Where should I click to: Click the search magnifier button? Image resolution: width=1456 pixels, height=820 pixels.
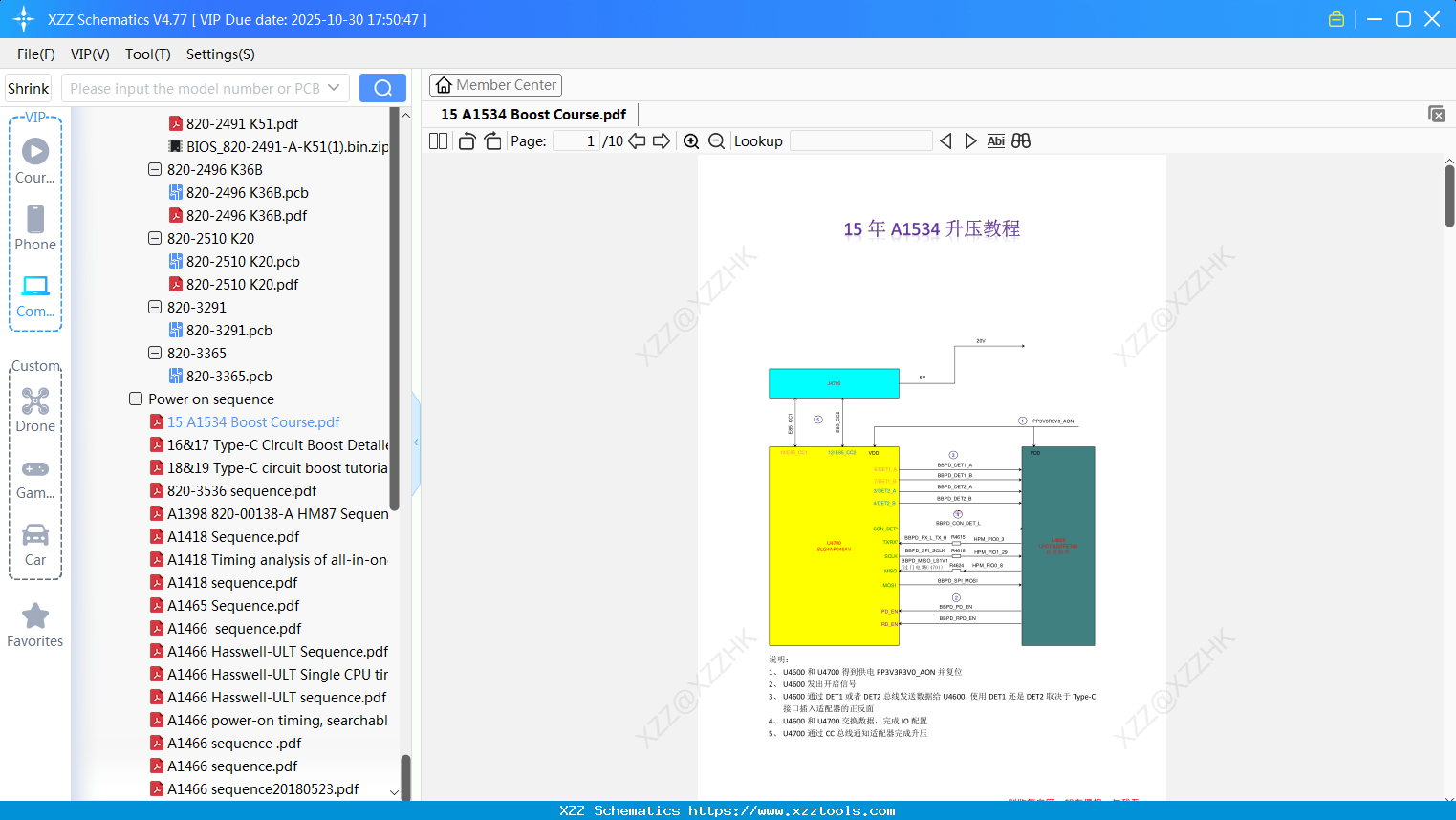point(382,88)
